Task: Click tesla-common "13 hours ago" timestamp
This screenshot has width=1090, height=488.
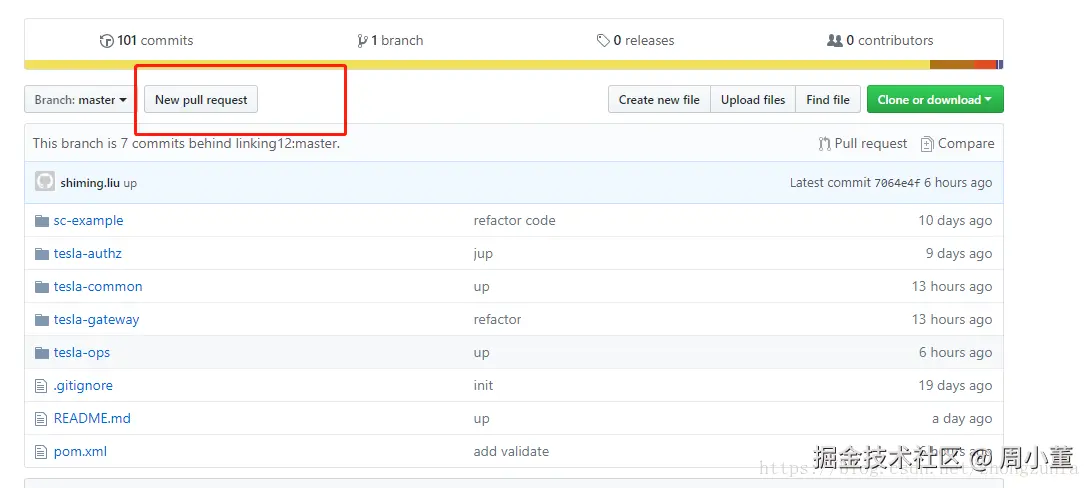Action: 952,286
